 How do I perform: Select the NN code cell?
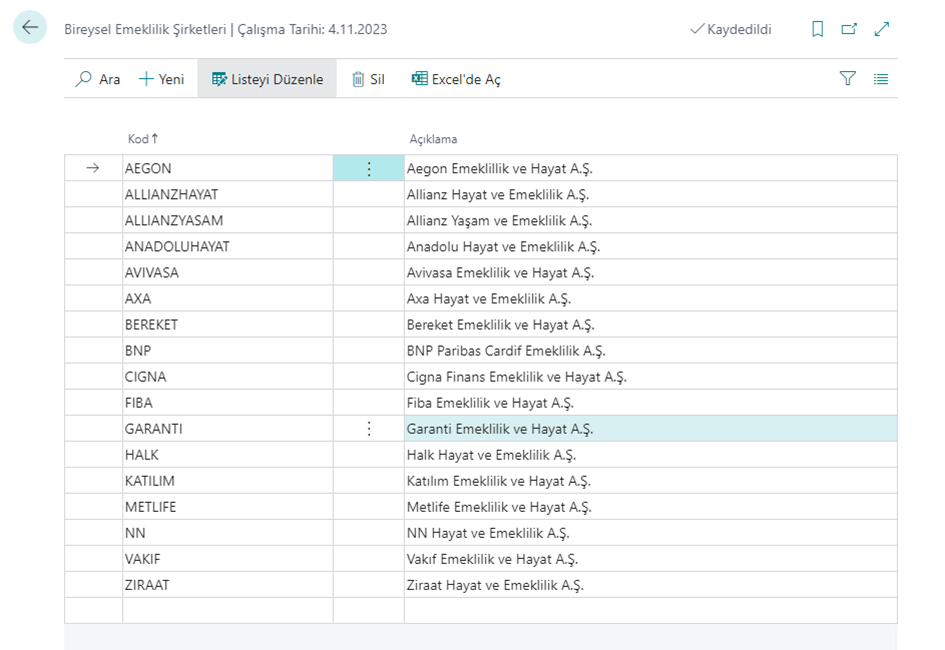(x=228, y=533)
